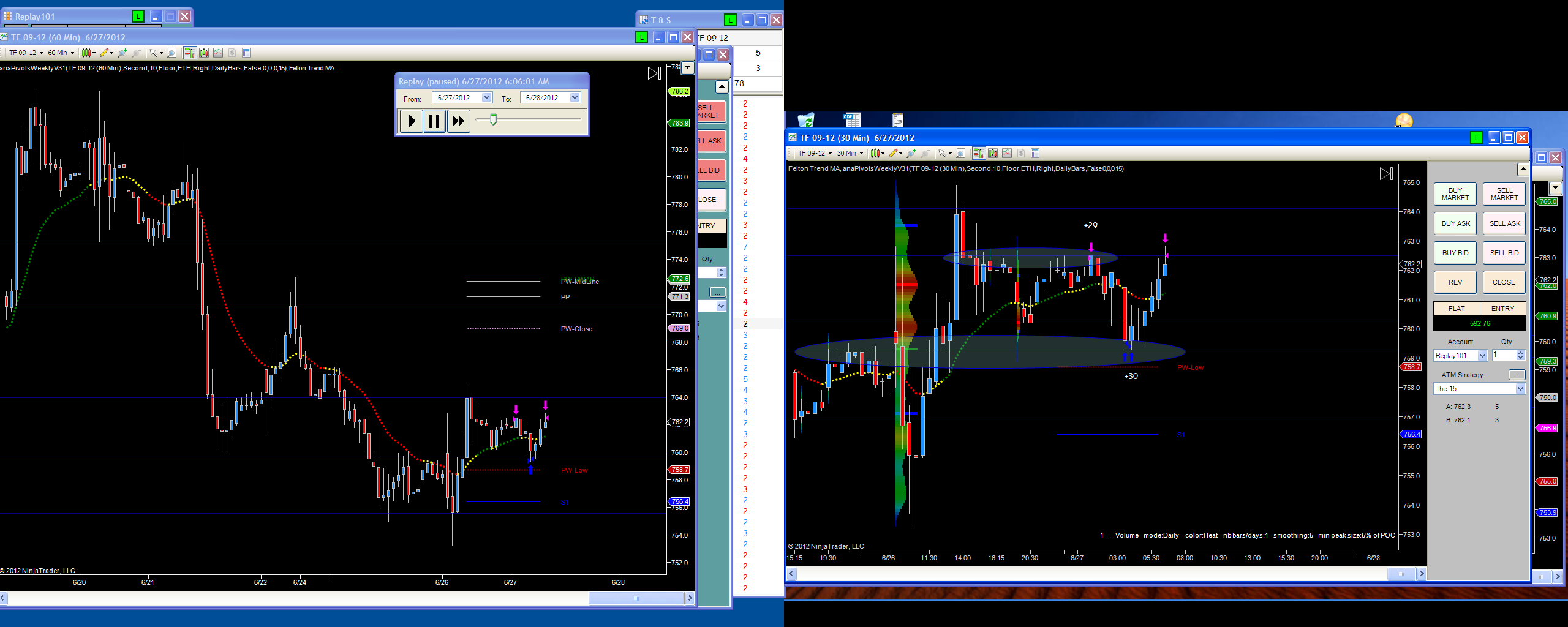This screenshot has width=1568, height=627.
Task: Open price axis dropdown arrow on 60 Min chart
Action: tap(688, 67)
